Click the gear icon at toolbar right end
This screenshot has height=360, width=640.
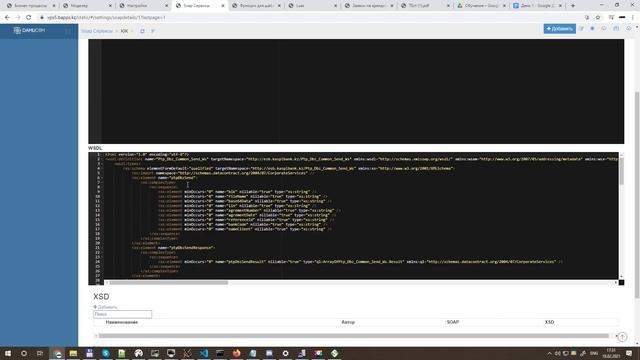(628, 29)
